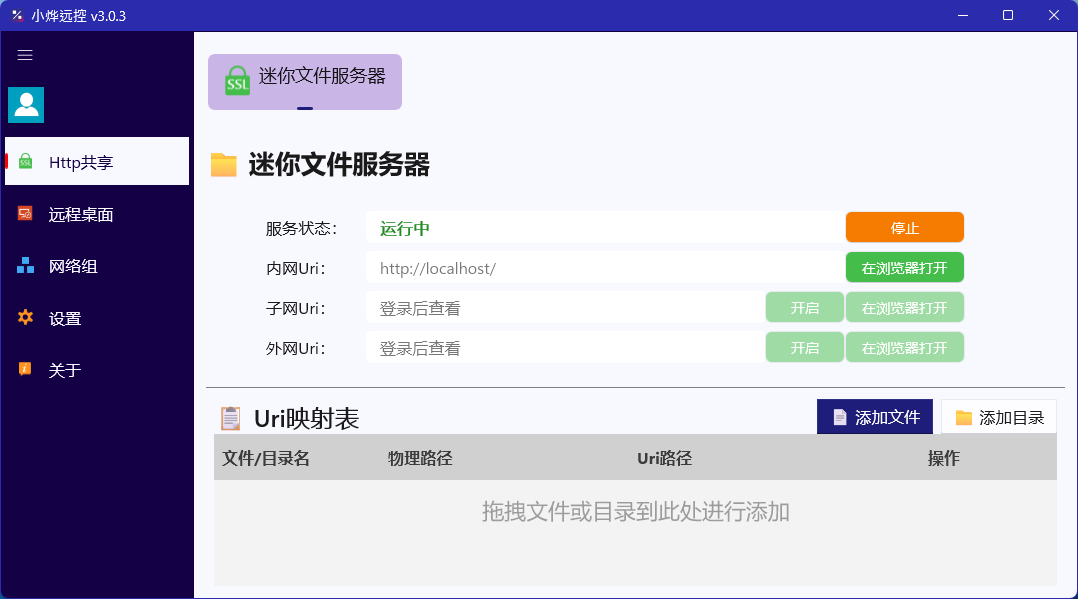Click the network blocks icon beside 网络组
The width and height of the screenshot is (1078, 599).
[25, 265]
